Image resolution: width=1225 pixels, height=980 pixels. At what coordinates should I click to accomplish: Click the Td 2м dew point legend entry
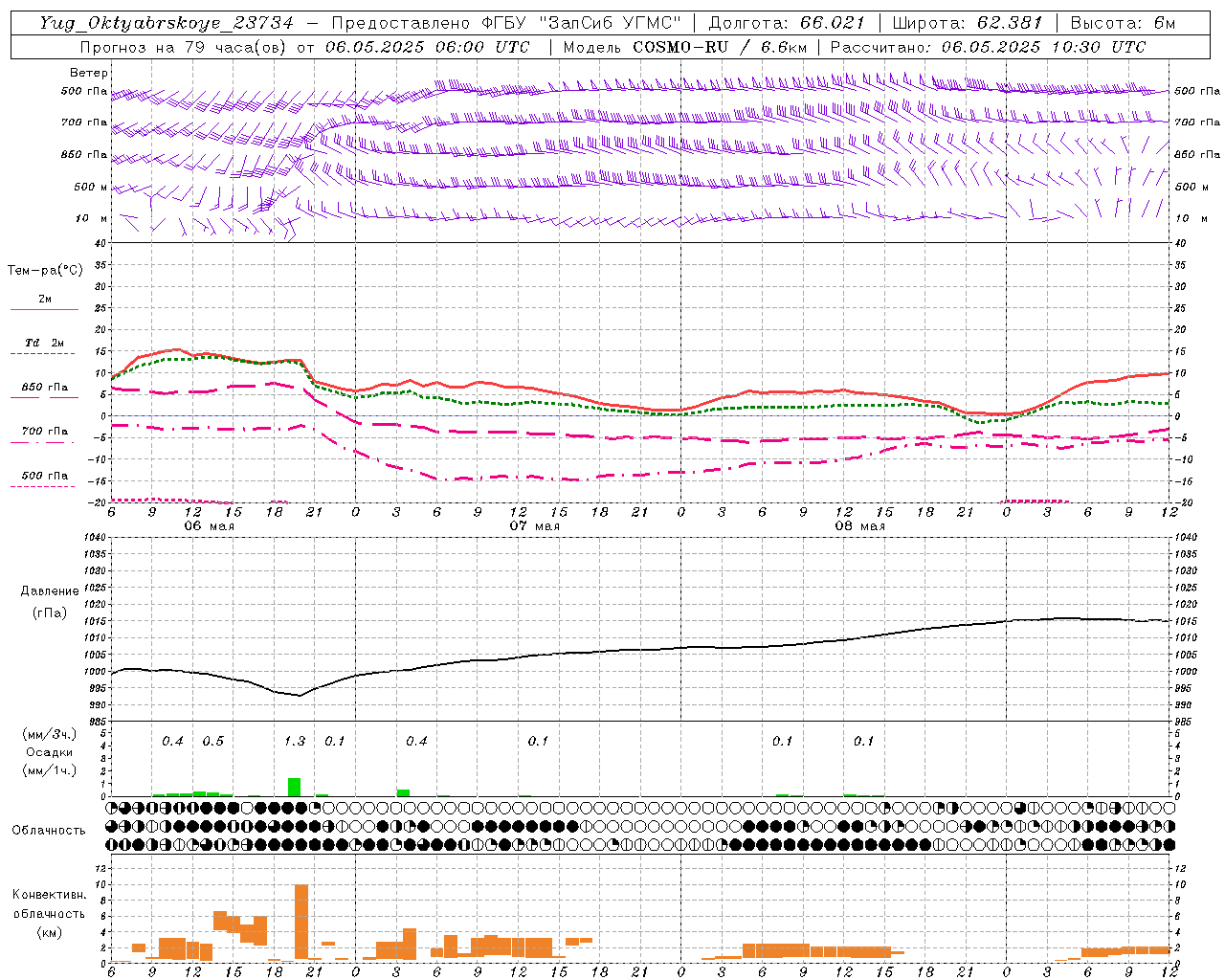tap(45, 345)
